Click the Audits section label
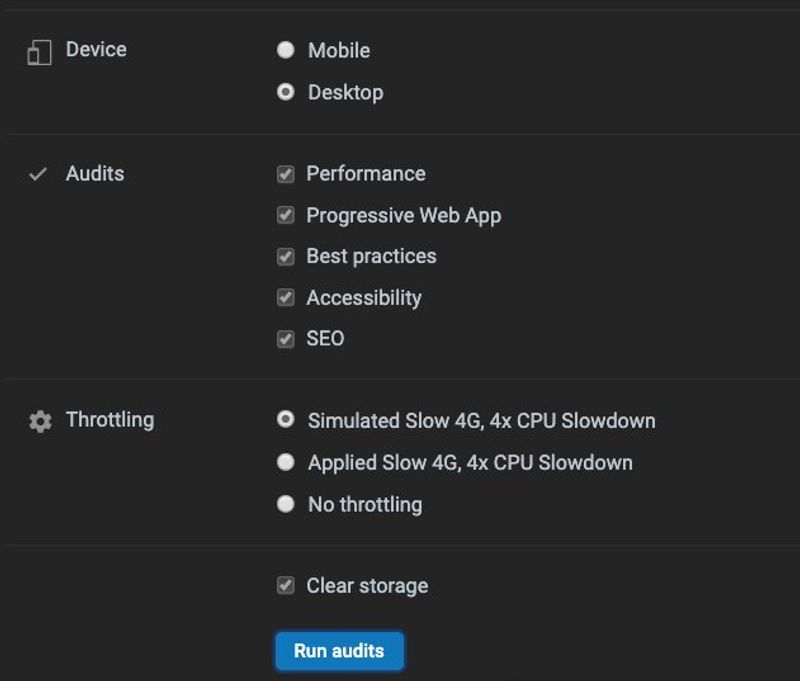This screenshot has width=800, height=681. click(x=95, y=173)
